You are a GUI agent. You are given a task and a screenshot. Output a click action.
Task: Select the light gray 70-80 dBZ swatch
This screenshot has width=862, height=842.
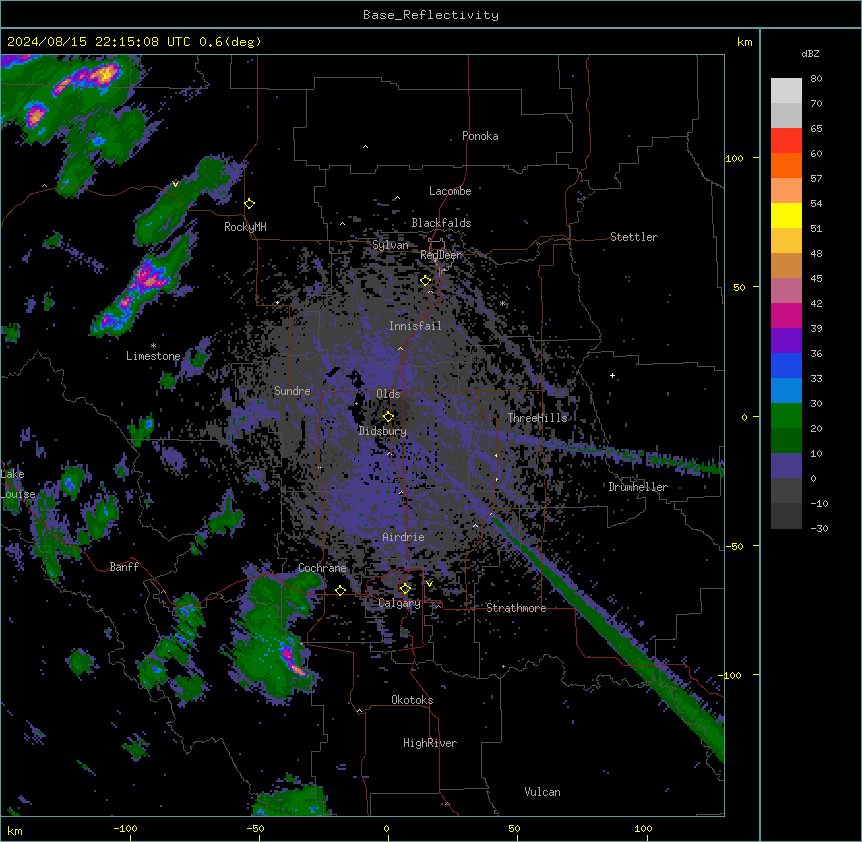786,91
